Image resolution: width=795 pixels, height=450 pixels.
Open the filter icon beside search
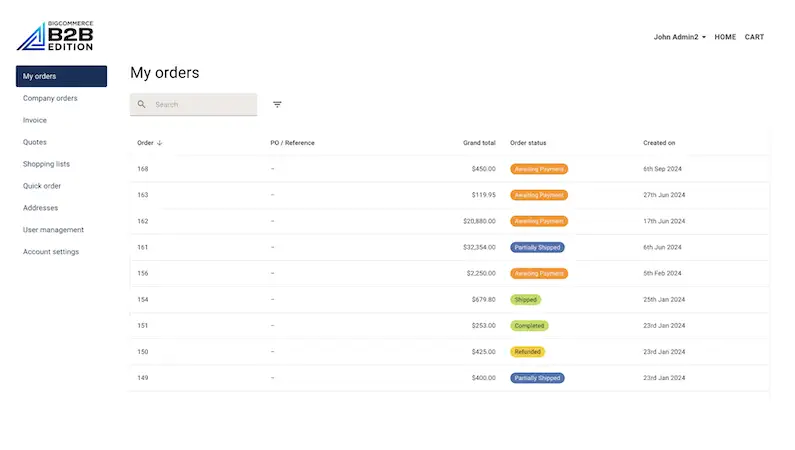tap(277, 104)
